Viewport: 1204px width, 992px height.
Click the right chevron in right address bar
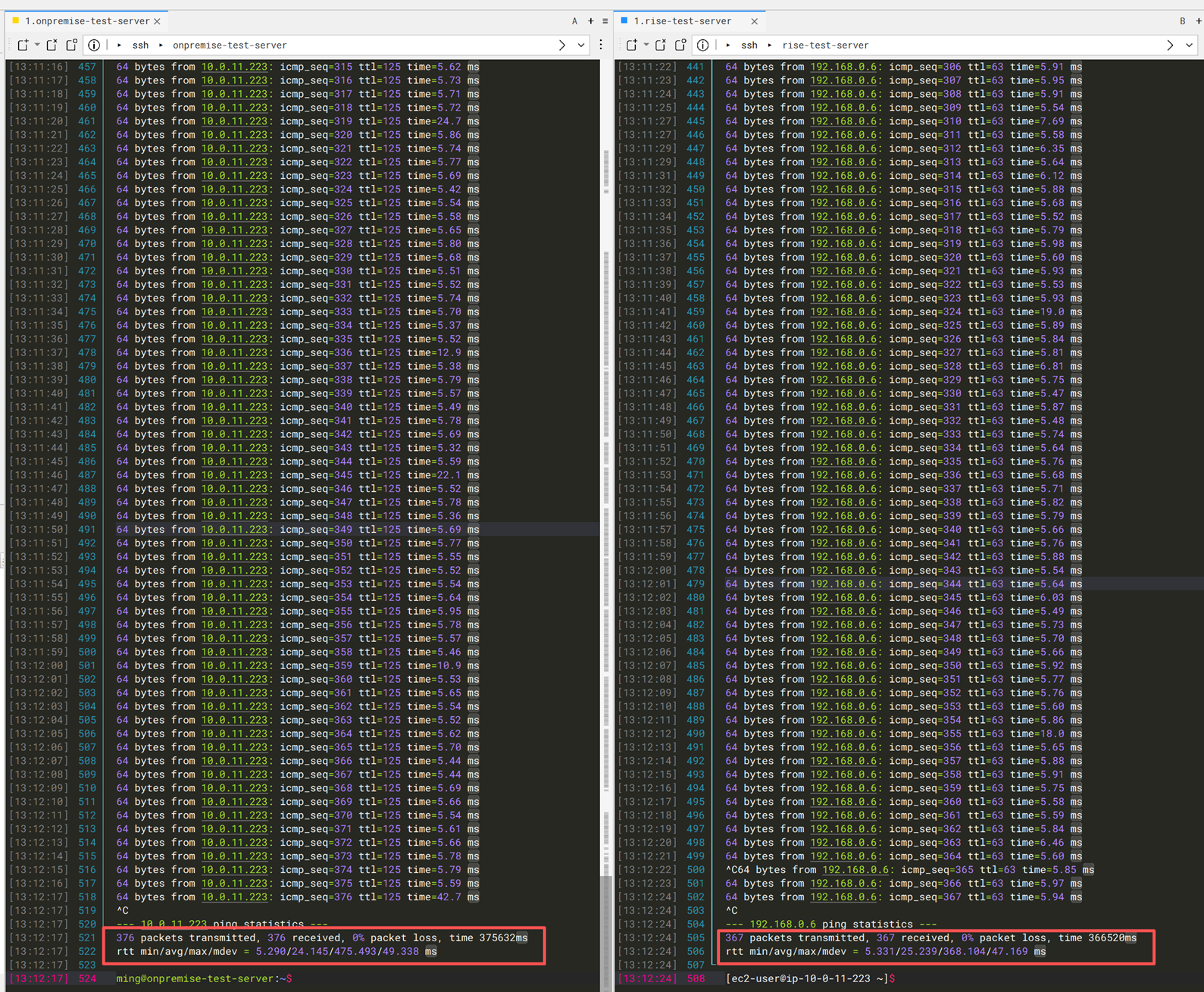pos(1171,45)
